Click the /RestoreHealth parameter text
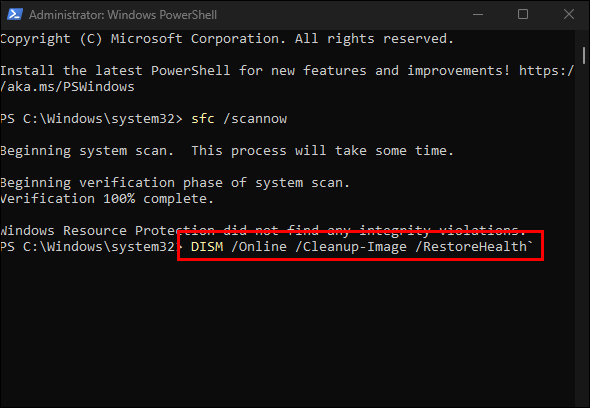Viewport: 590px width, 408px height. [x=471, y=247]
